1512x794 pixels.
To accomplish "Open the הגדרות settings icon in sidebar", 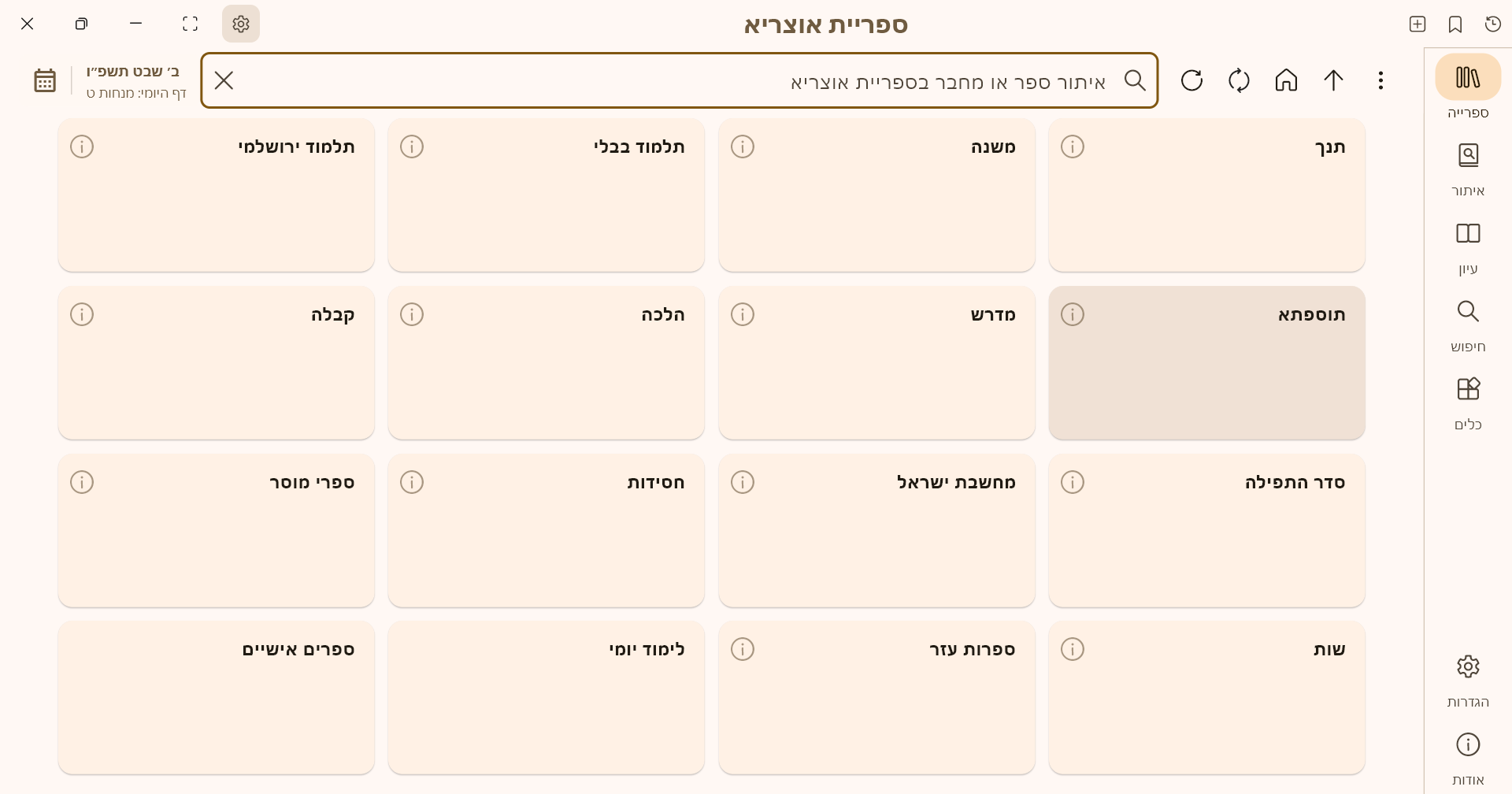I will [1467, 666].
